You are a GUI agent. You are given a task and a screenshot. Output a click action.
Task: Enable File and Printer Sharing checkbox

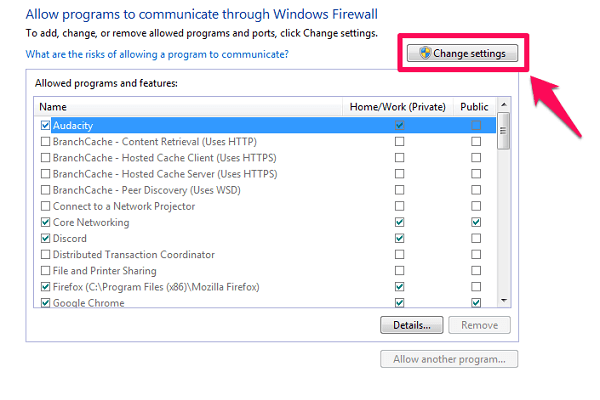click(x=46, y=271)
